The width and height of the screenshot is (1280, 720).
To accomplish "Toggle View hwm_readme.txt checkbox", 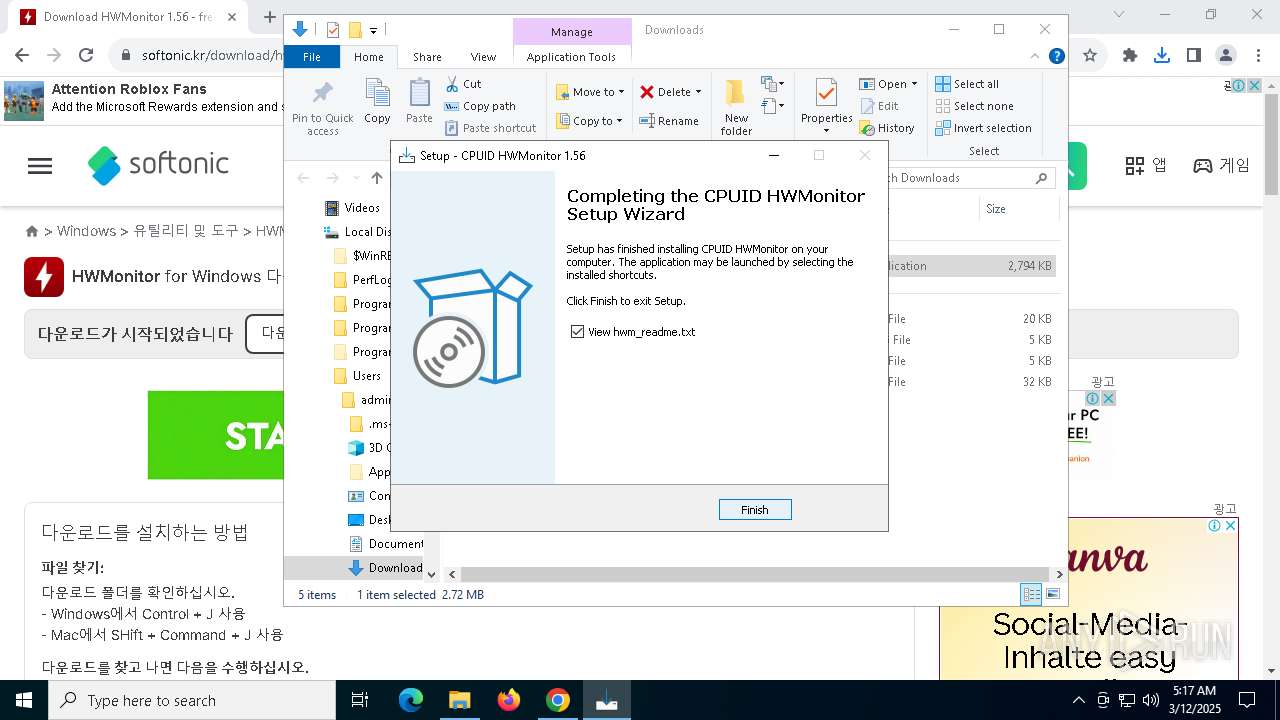I will coord(577,332).
